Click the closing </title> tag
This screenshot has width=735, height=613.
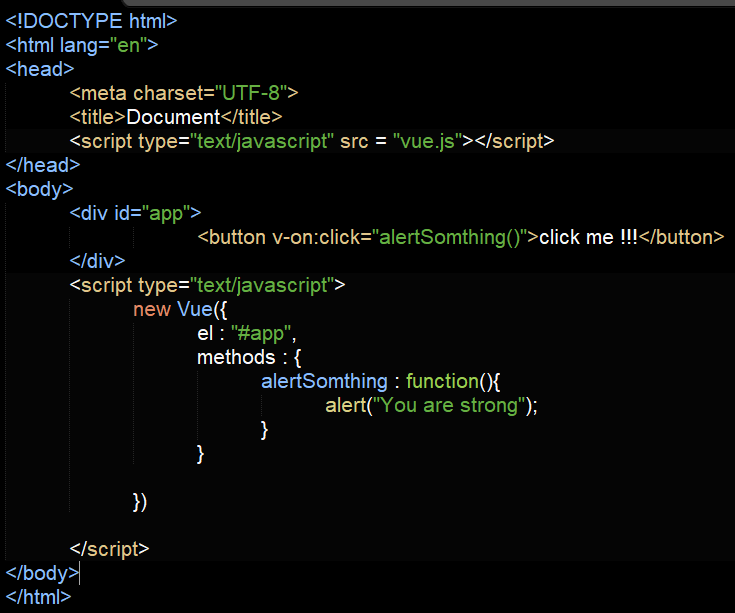251,117
